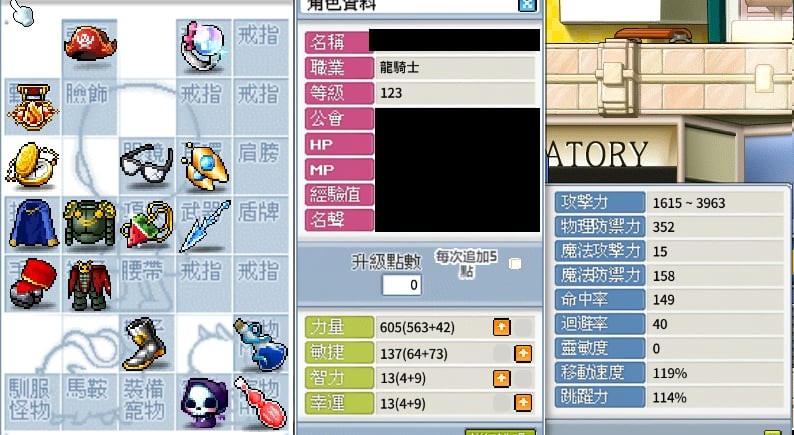Viewport: 794px width, 435px height.
Task: Select the green armor top icon
Action: [x=90, y=223]
